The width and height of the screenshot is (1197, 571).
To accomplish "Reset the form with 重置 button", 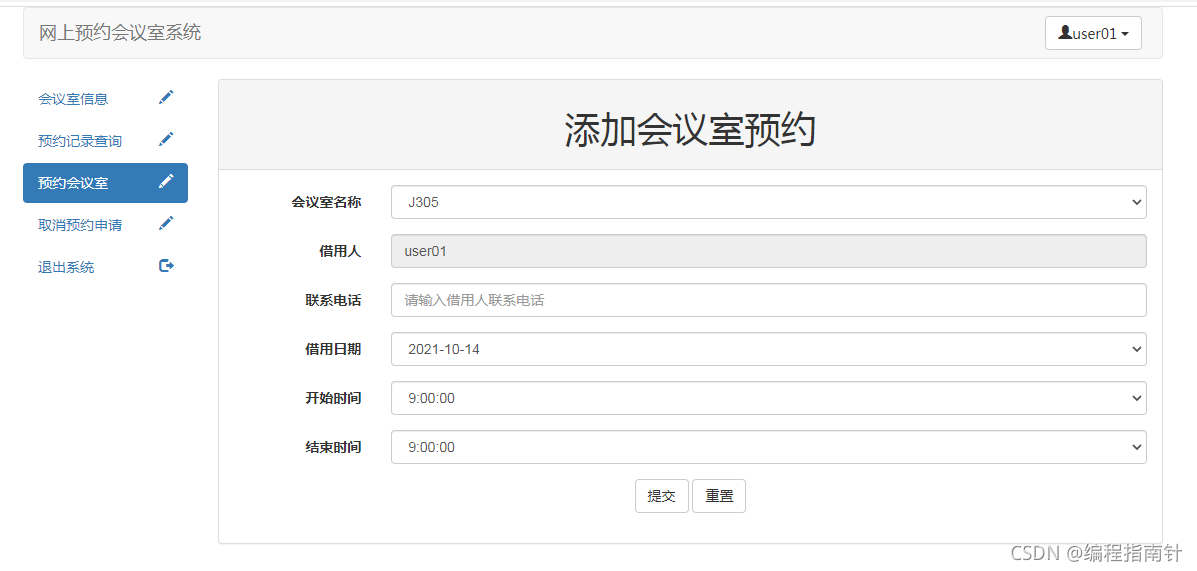I will pyautogui.click(x=719, y=496).
